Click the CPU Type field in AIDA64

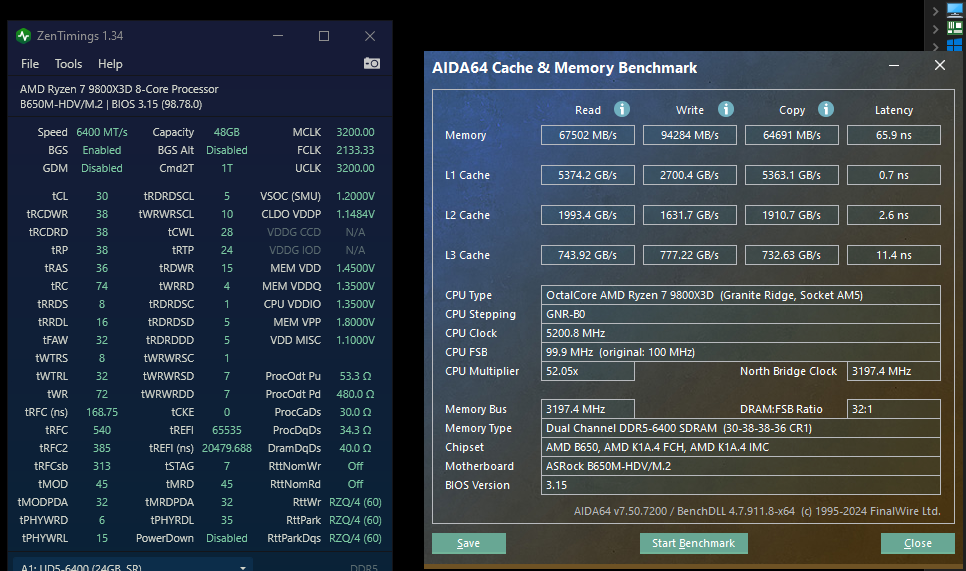click(741, 295)
